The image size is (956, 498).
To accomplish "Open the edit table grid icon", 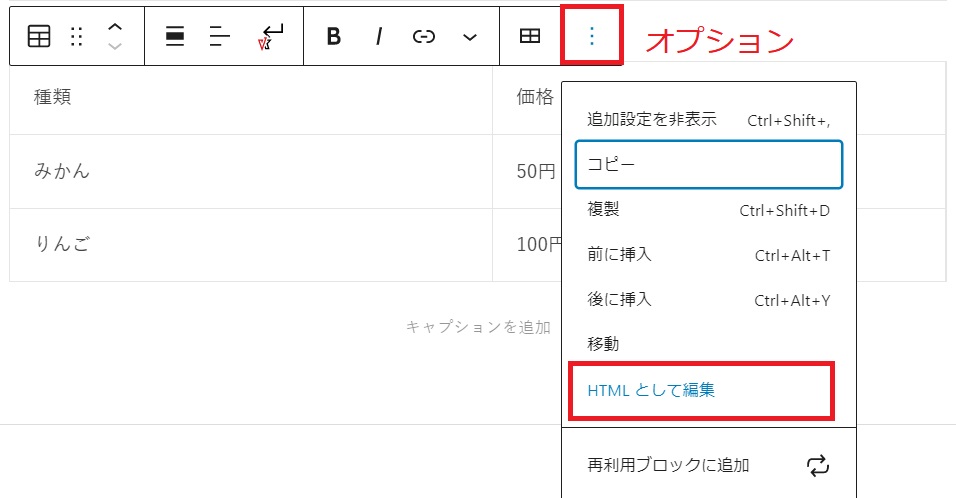I will click(x=530, y=36).
